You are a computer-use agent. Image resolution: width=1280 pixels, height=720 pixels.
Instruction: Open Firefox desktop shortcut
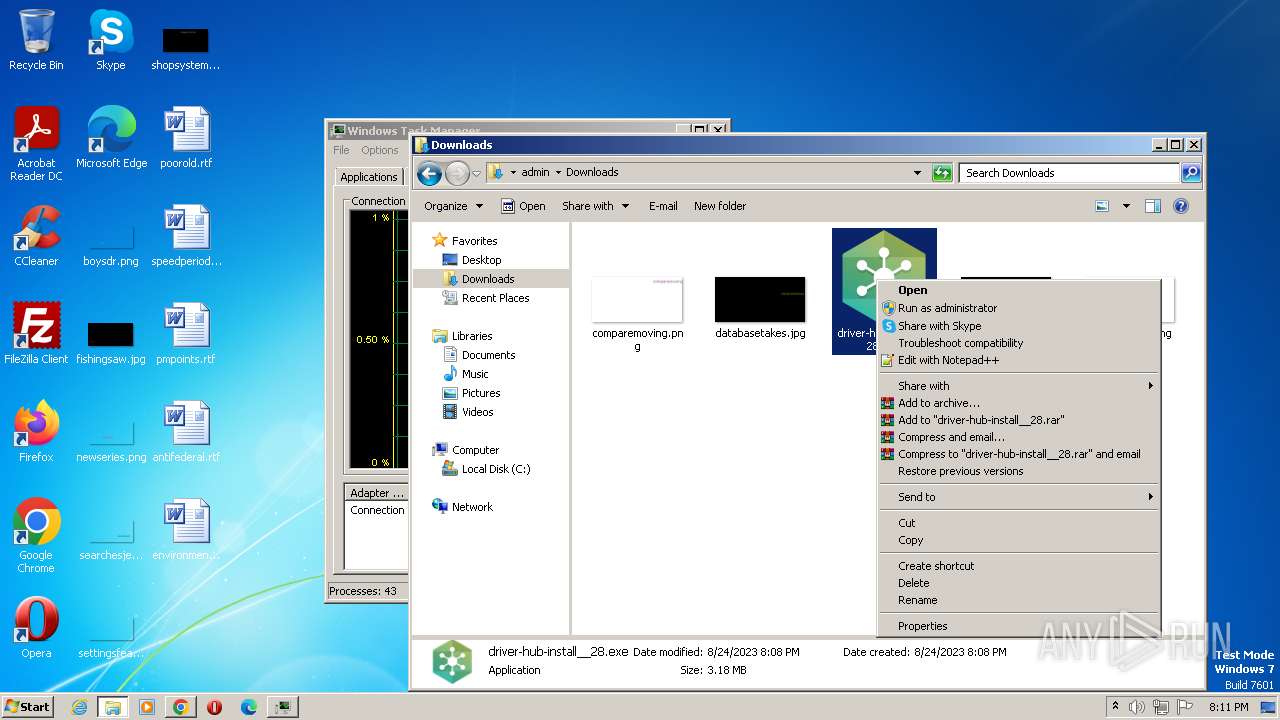coord(36,431)
